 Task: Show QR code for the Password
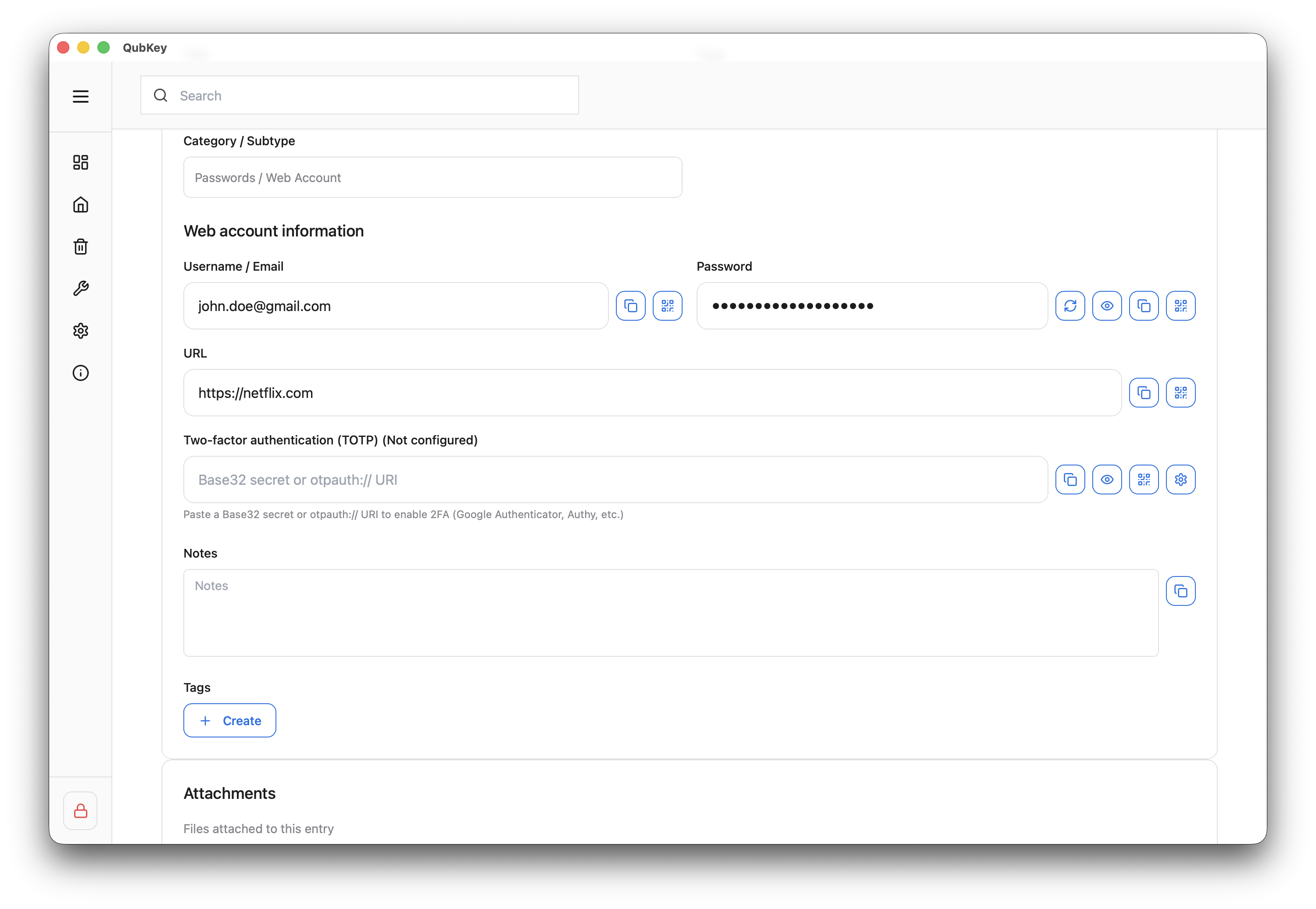click(x=1181, y=306)
